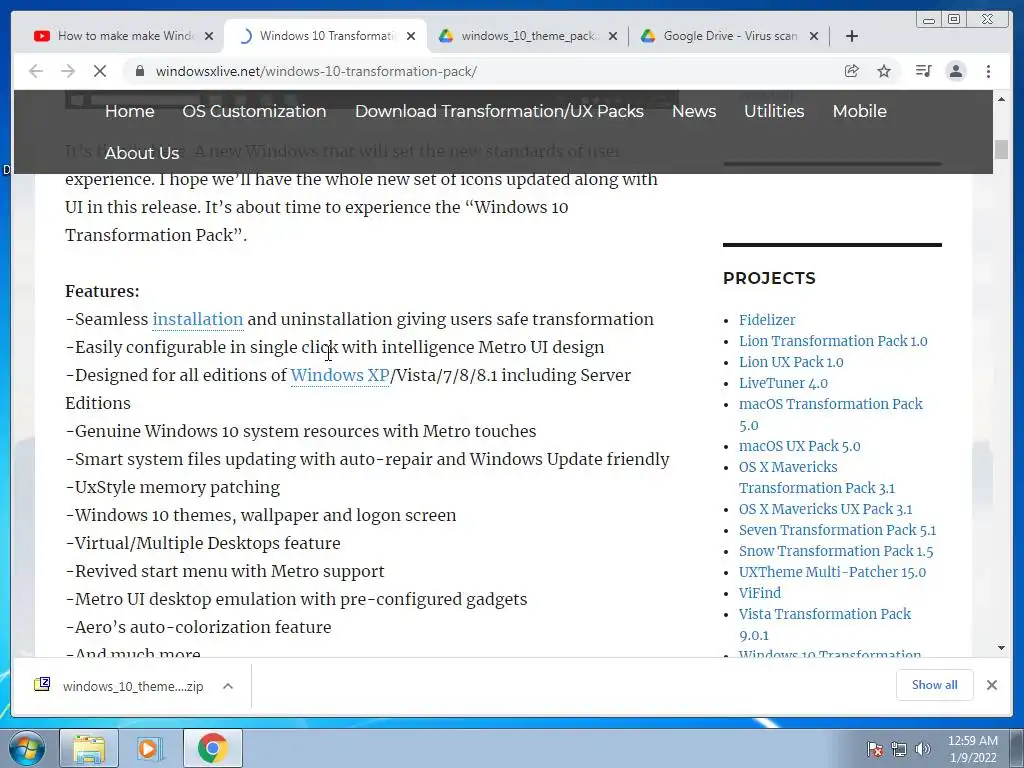The image size is (1024, 768).
Task: Select the Windows 10 Transformation tab
Action: (326, 36)
